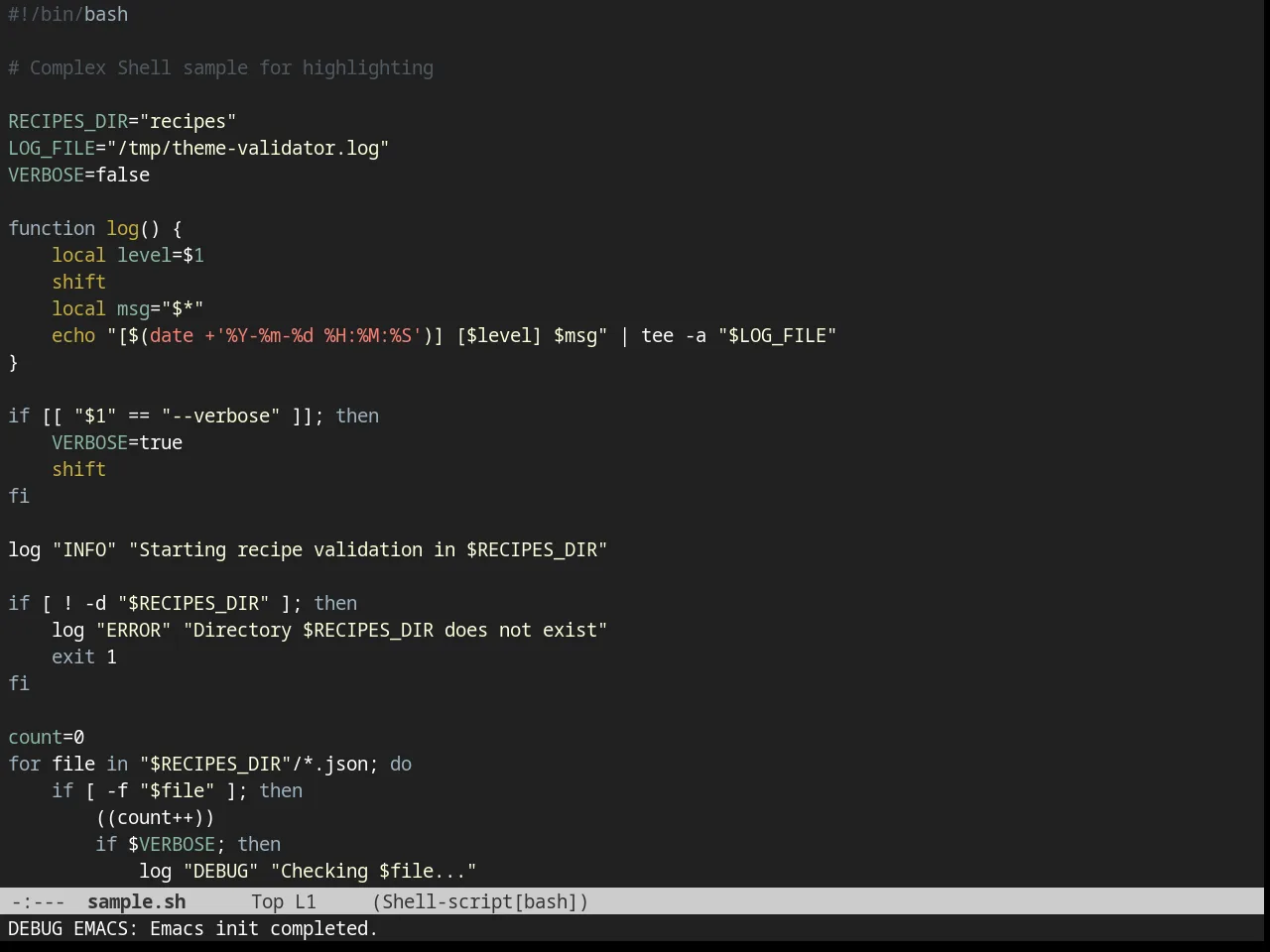
Task: Click the Top position indicator in mode line
Action: click(267, 901)
